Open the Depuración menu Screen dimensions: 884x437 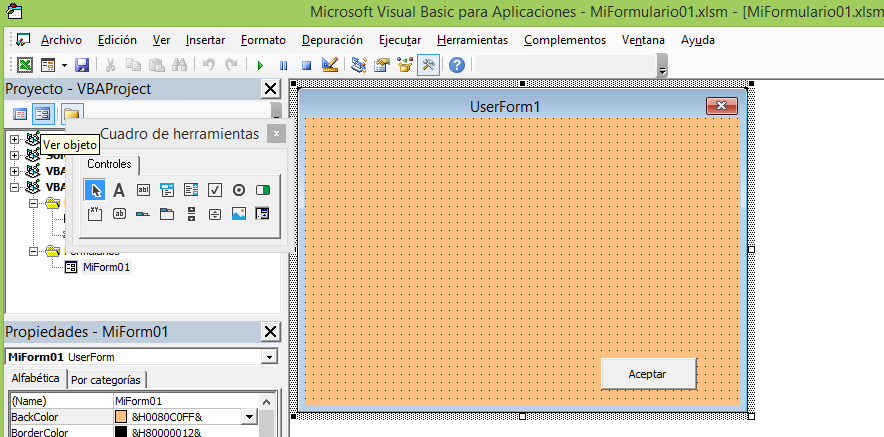332,40
